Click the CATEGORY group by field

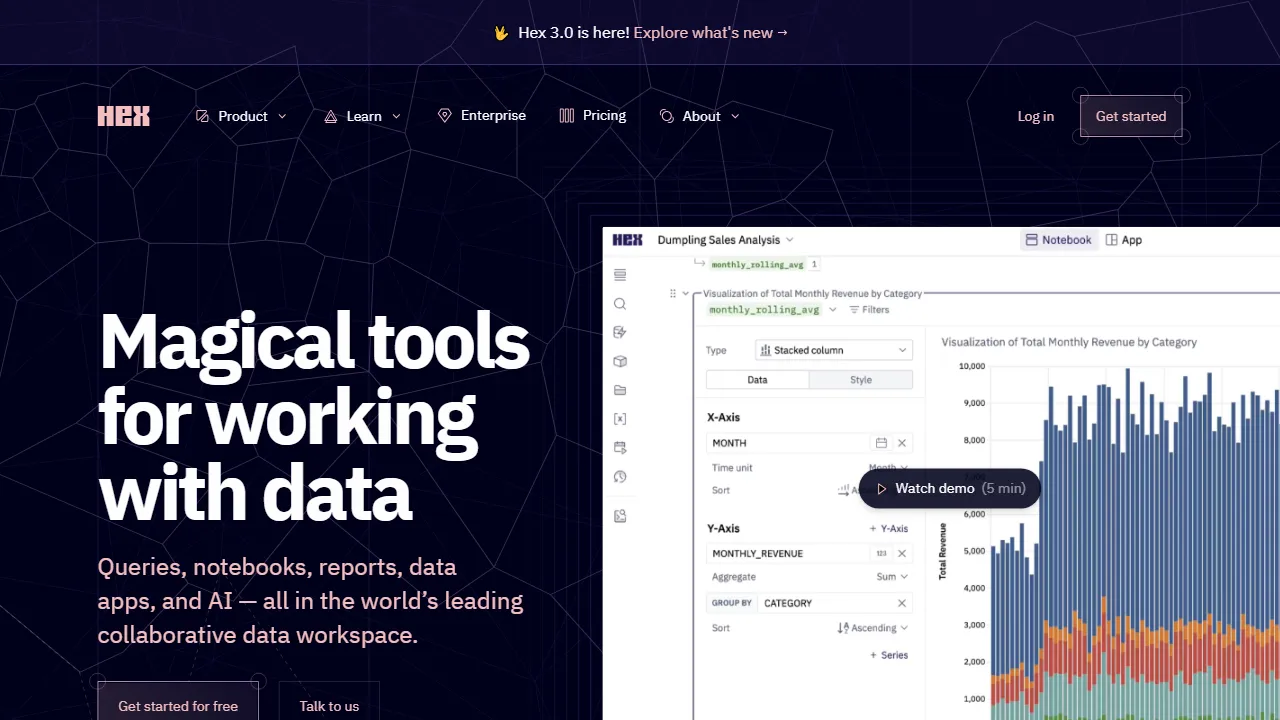point(809,603)
